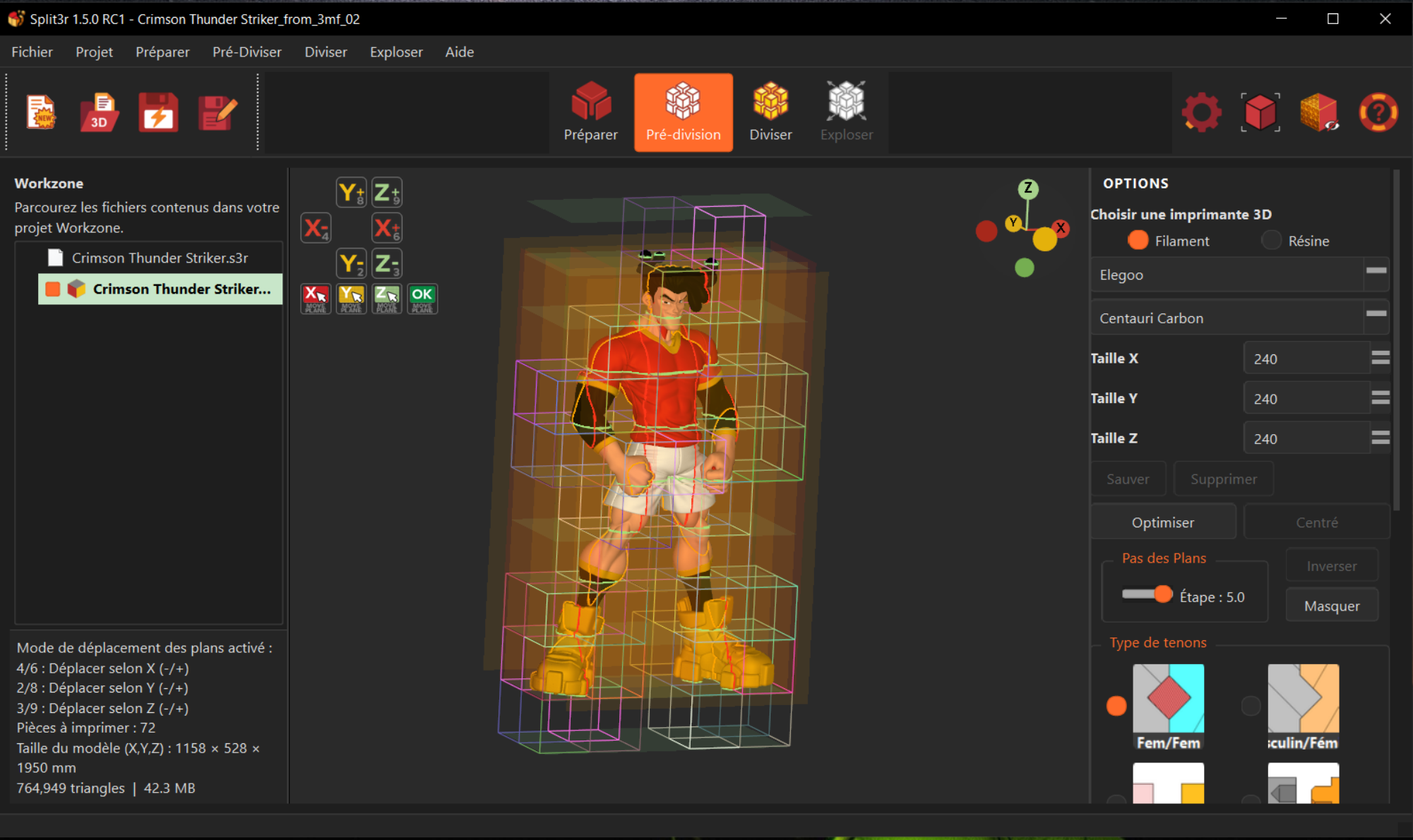Select the Filament printer type
Image resolution: width=1413 pixels, height=840 pixels.
point(1138,241)
